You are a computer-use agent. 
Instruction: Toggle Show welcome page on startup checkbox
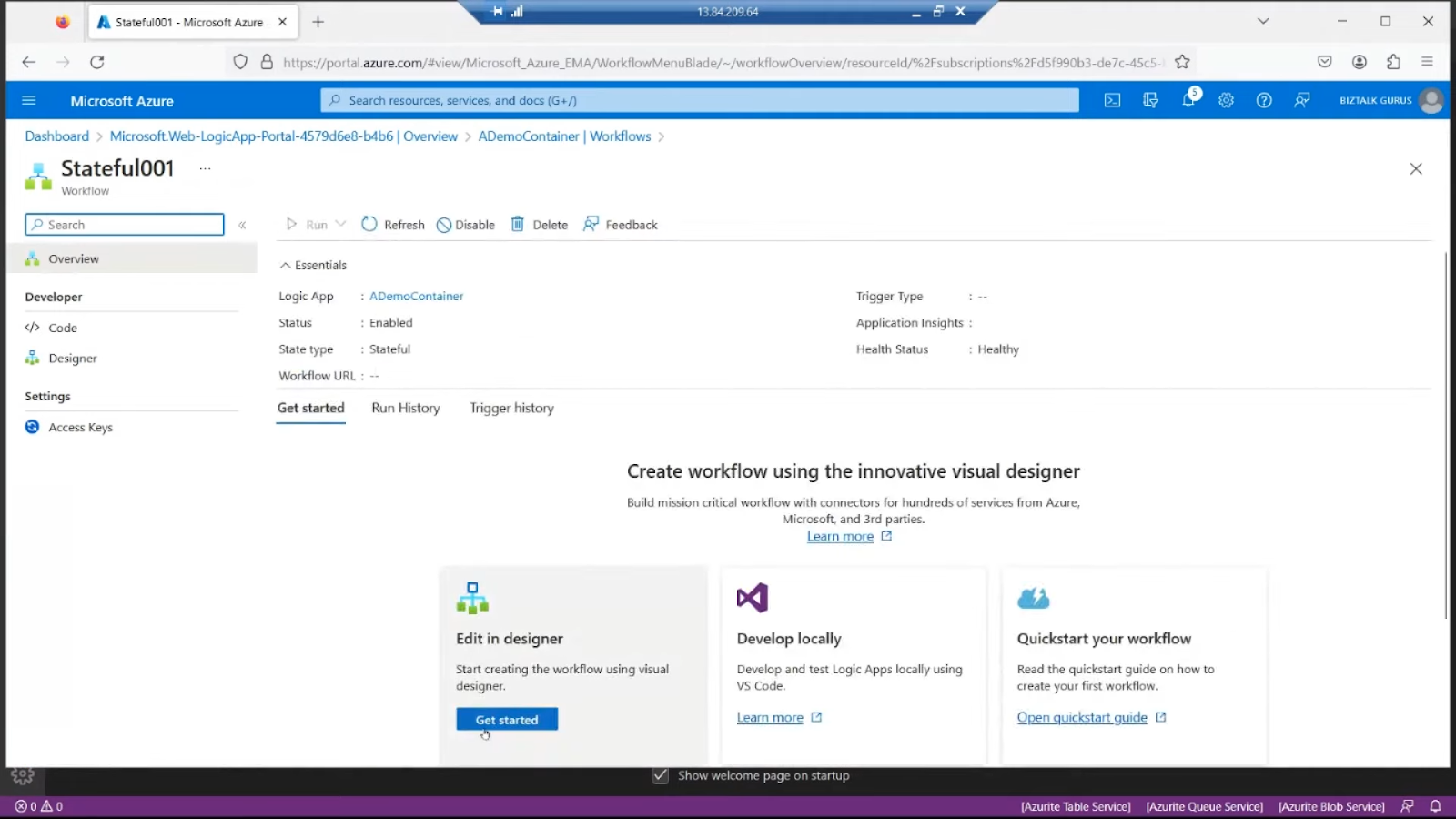point(660,775)
